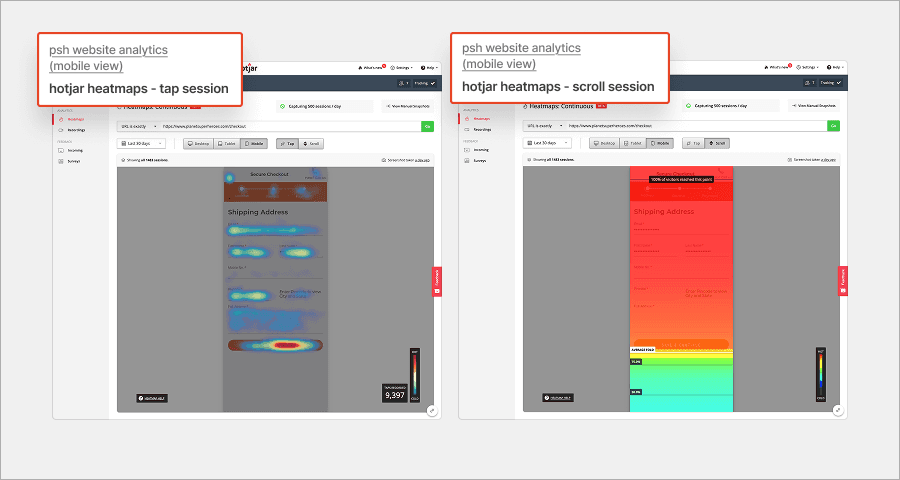900x480 pixels.
Task: Click the 'Showing all sessions' text in the scroll-session window
Action: pyautogui.click(x=552, y=160)
